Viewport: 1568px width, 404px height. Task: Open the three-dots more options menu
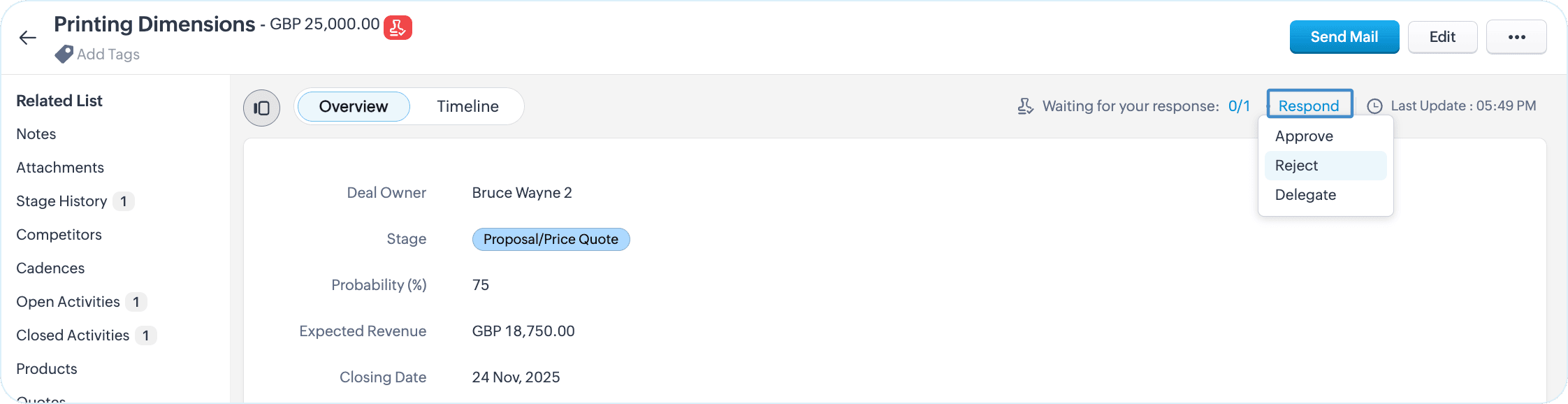[x=1516, y=37]
